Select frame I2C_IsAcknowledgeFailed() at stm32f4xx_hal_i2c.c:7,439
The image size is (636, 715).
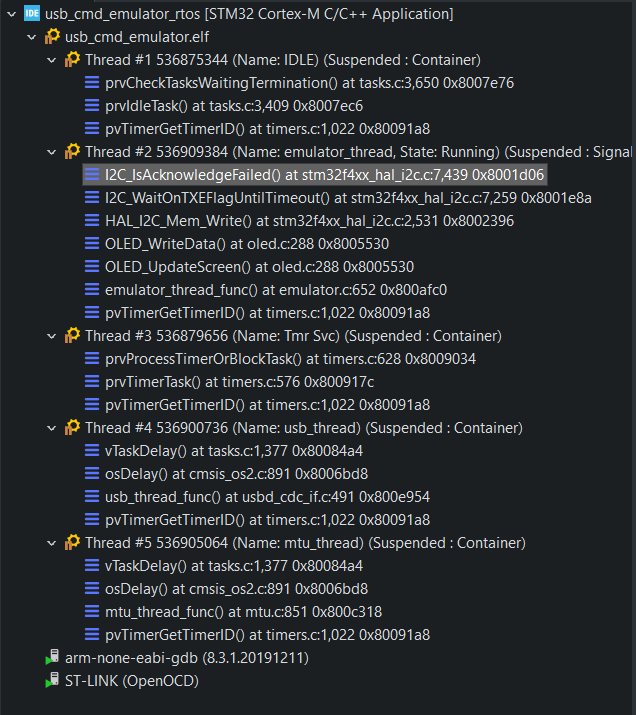pyautogui.click(x=325, y=175)
